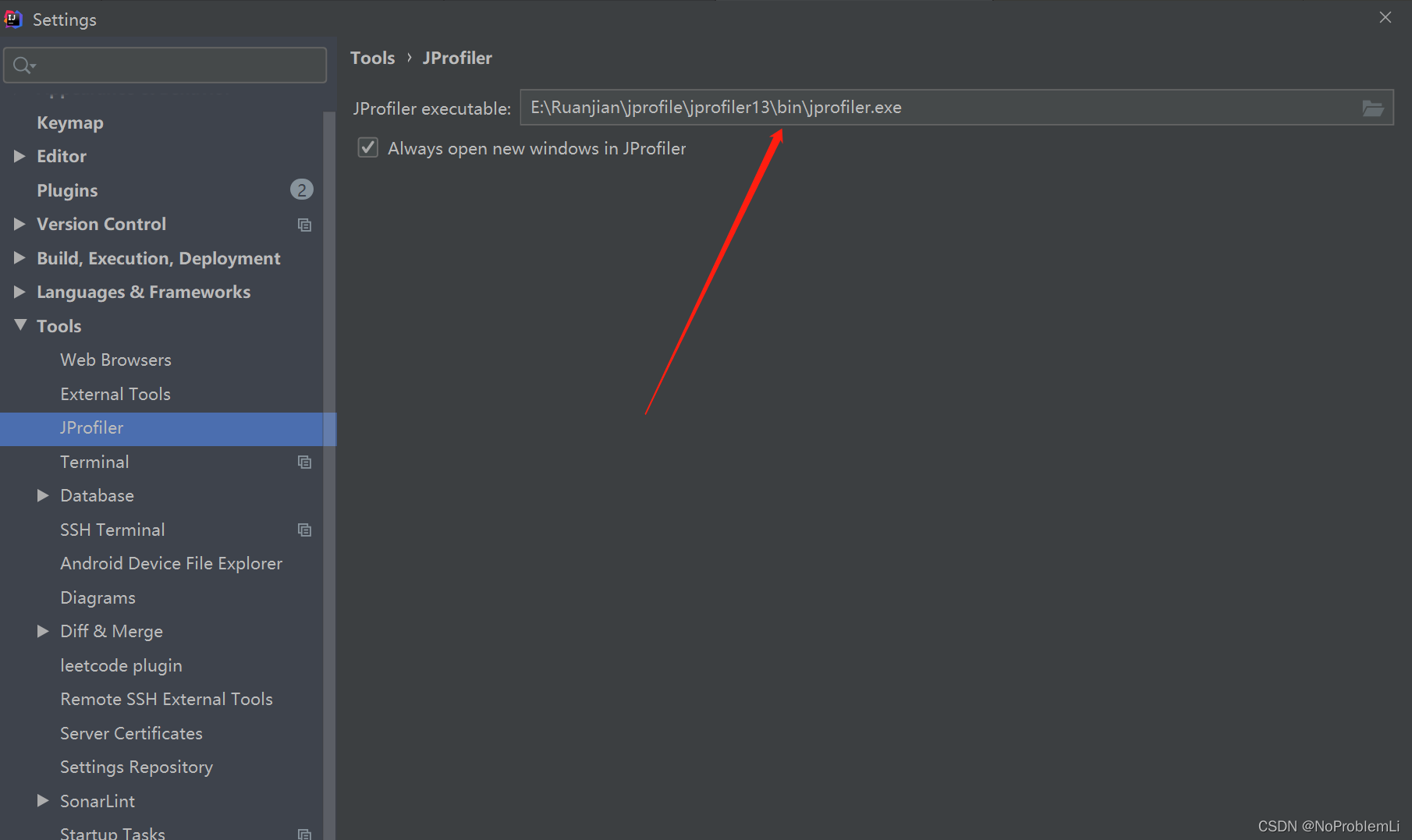Image resolution: width=1412 pixels, height=840 pixels.
Task: Click the project-level icon beside SSH Terminal
Action: 304,530
